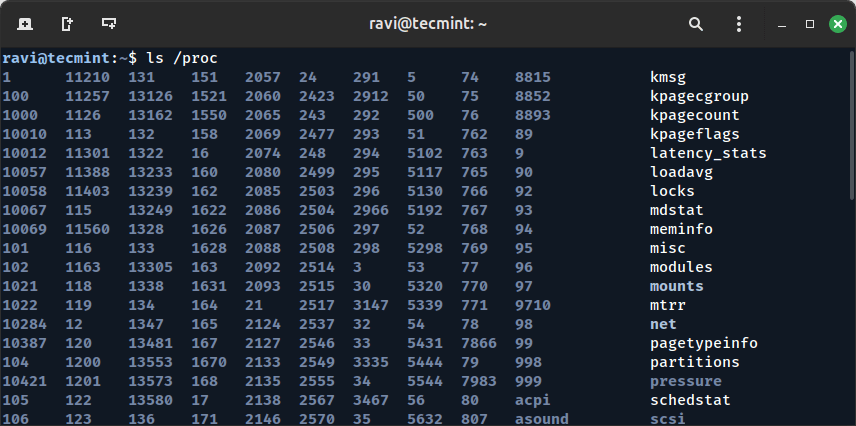Select the latency_stats entry
Image resolution: width=856 pixels, height=426 pixels.
point(708,153)
